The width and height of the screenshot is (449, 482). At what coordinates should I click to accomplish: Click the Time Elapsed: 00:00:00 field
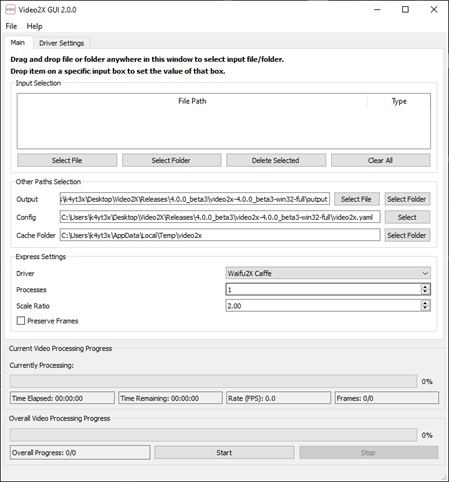62,398
